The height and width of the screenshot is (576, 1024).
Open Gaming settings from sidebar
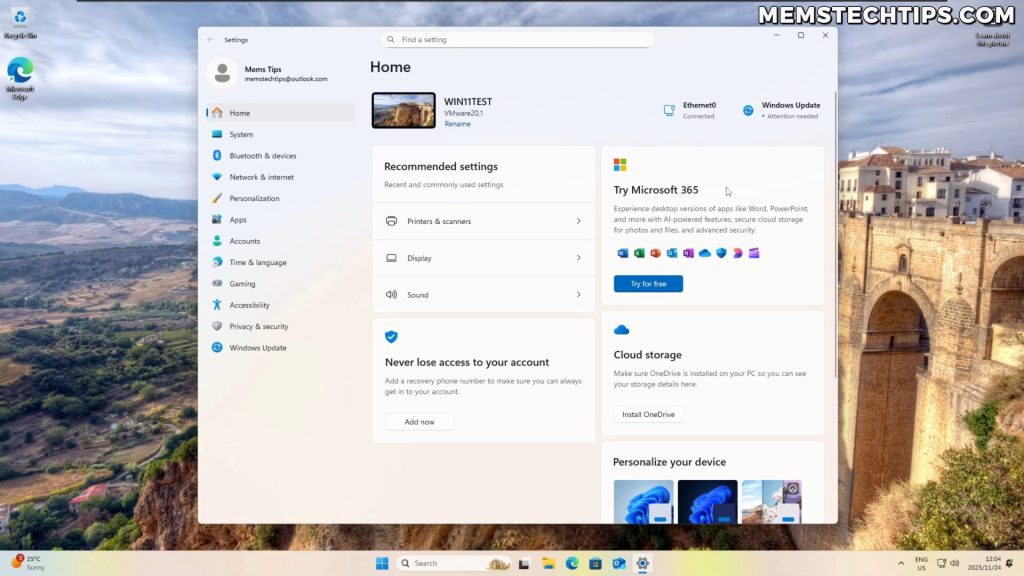coord(240,283)
